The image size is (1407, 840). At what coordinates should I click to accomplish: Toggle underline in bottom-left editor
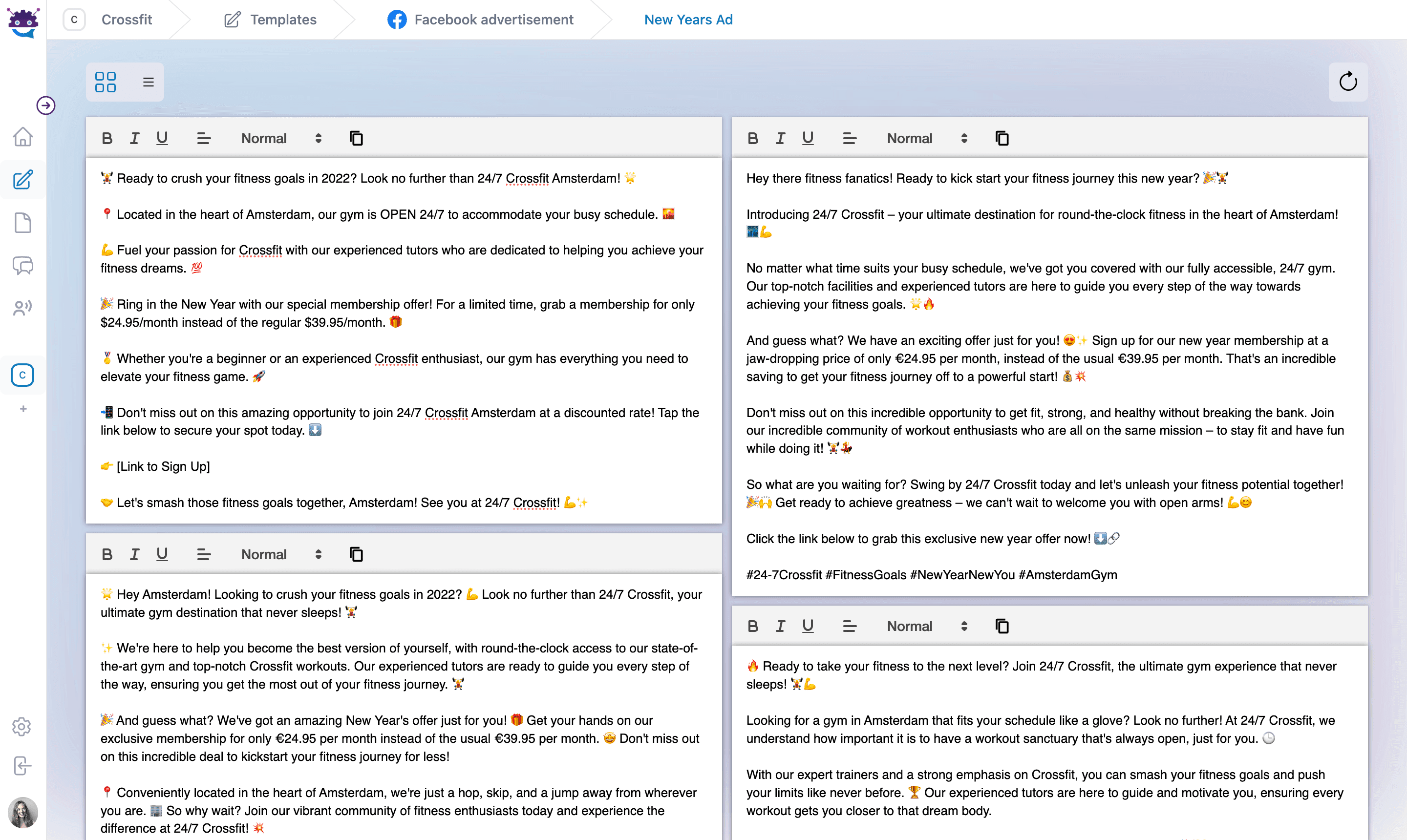point(162,554)
